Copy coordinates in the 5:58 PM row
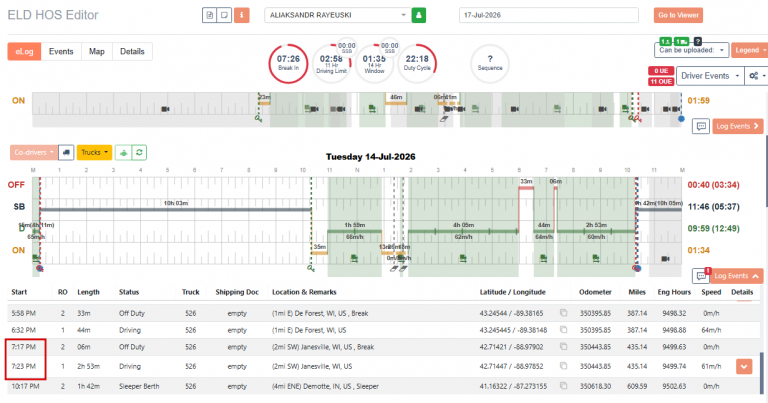This screenshot has width=768, height=403. (563, 312)
